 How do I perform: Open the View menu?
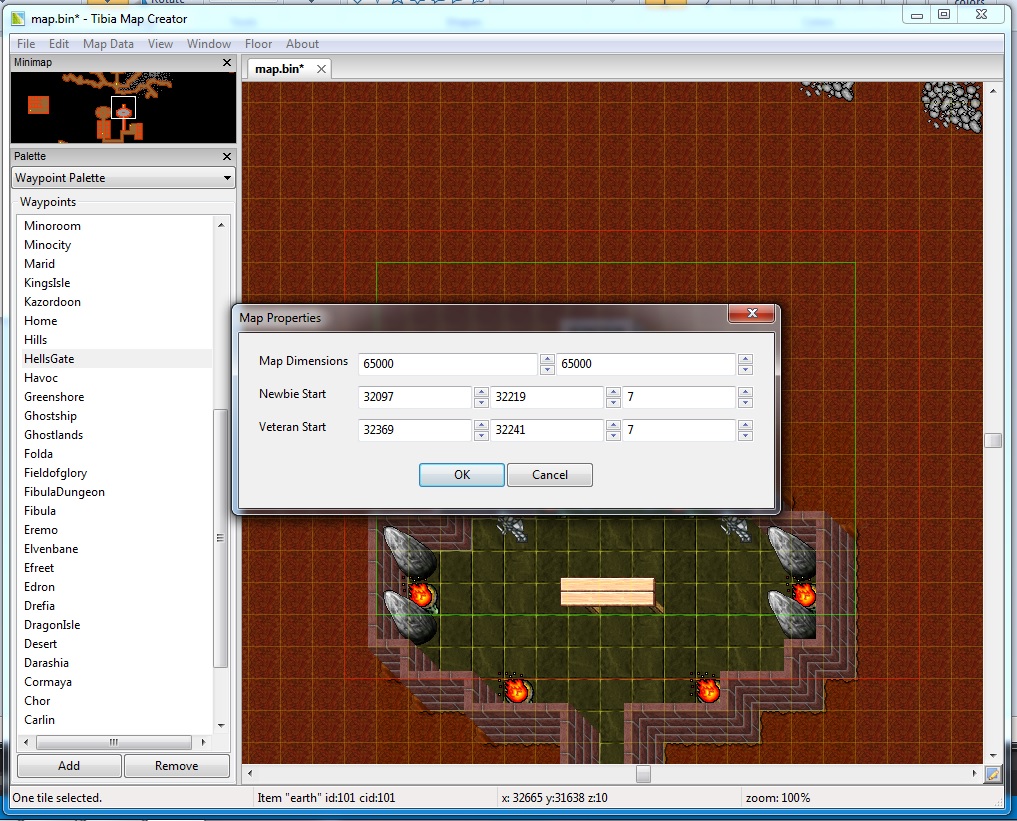click(x=160, y=44)
